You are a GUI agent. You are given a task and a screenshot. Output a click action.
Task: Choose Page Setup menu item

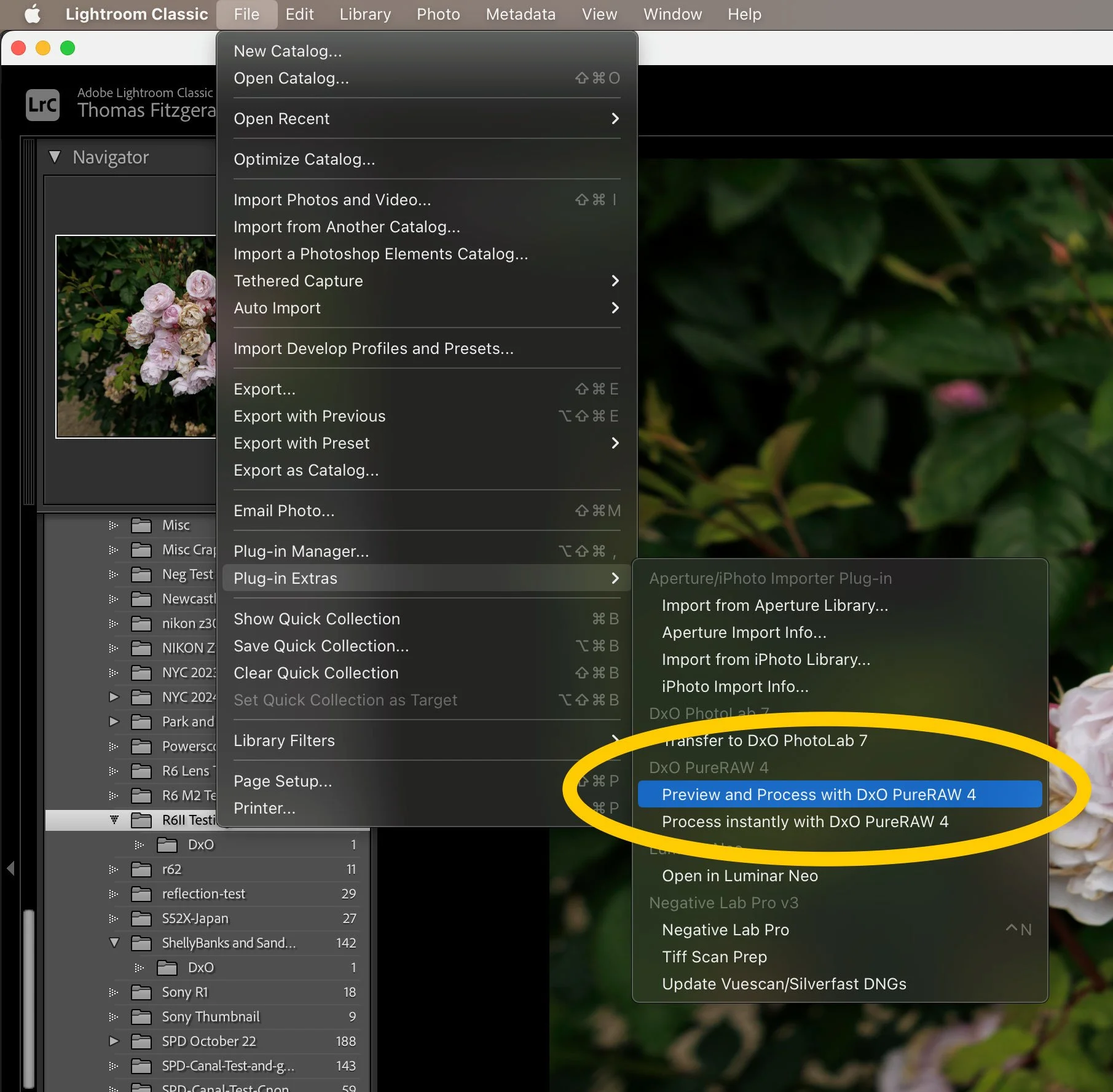coord(427,781)
